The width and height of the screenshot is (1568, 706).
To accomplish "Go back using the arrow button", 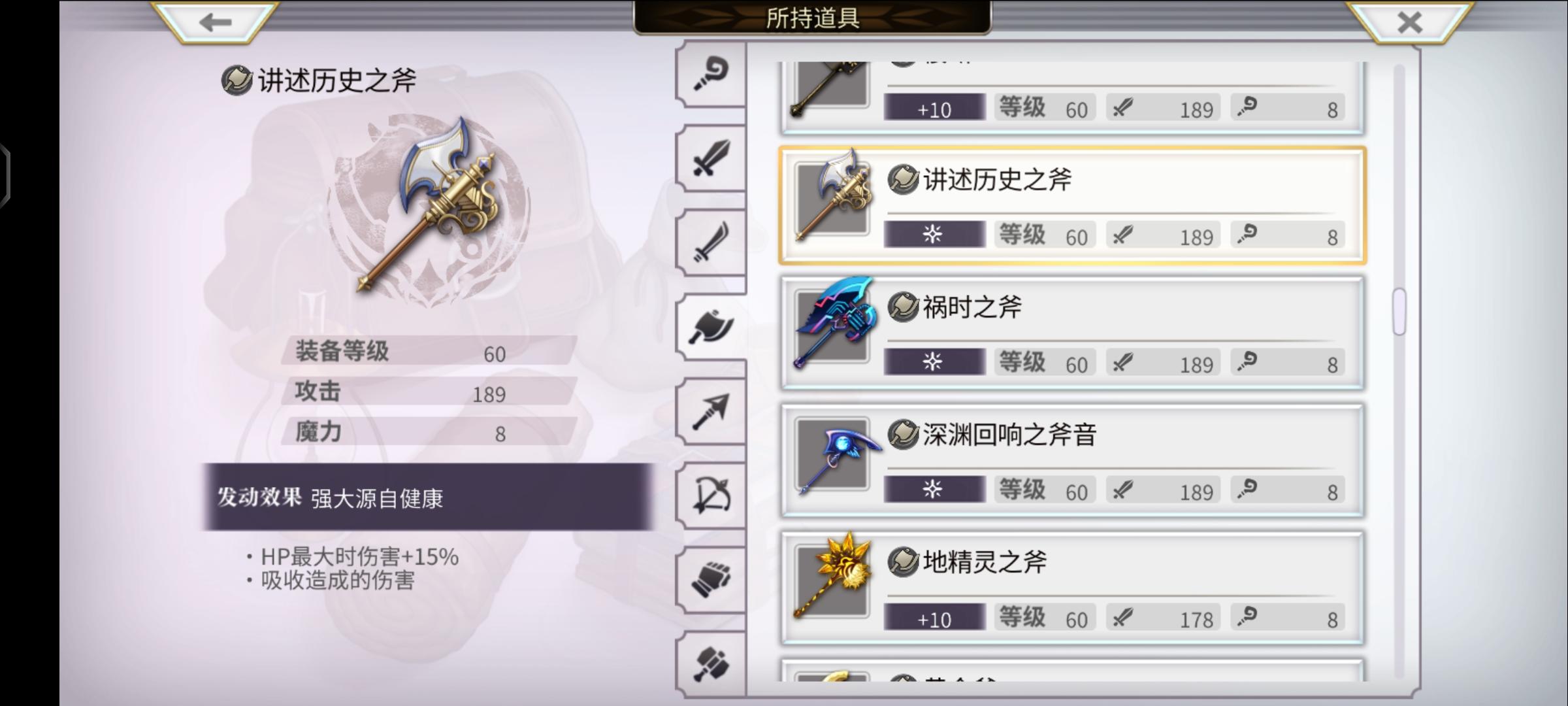I will coord(216,22).
